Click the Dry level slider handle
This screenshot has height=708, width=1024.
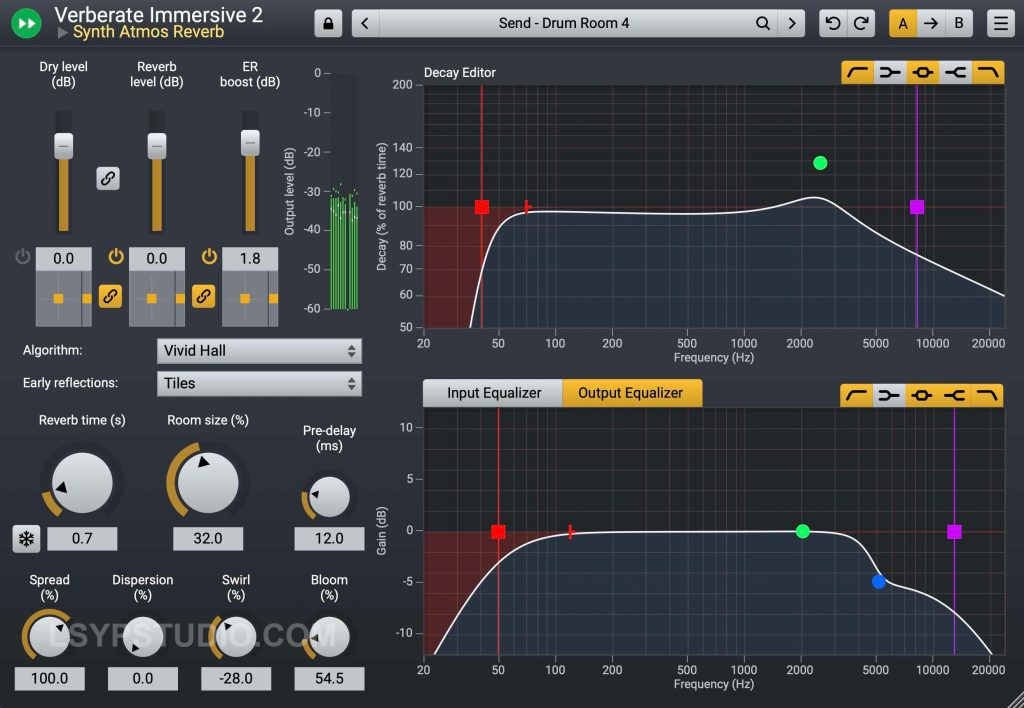[63, 145]
